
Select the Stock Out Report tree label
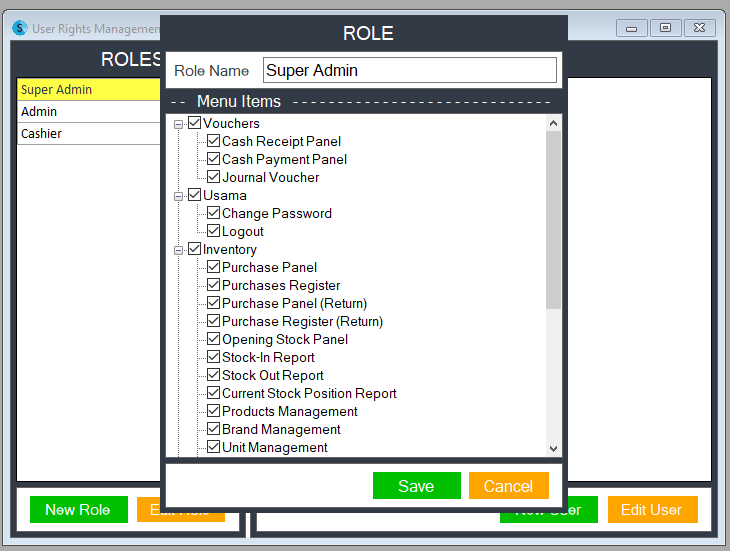coord(273,375)
